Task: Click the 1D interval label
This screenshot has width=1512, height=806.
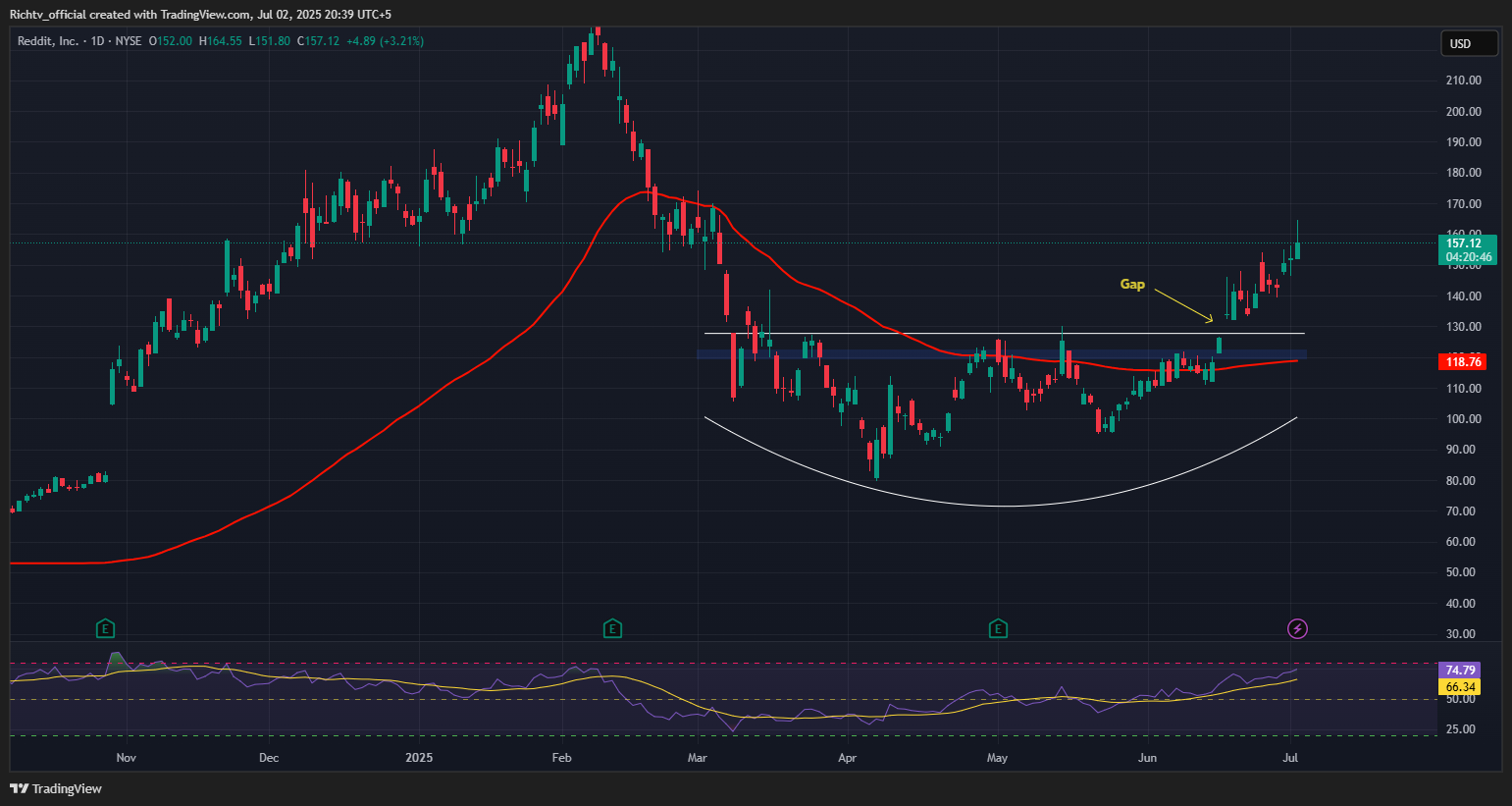Action: [98, 41]
